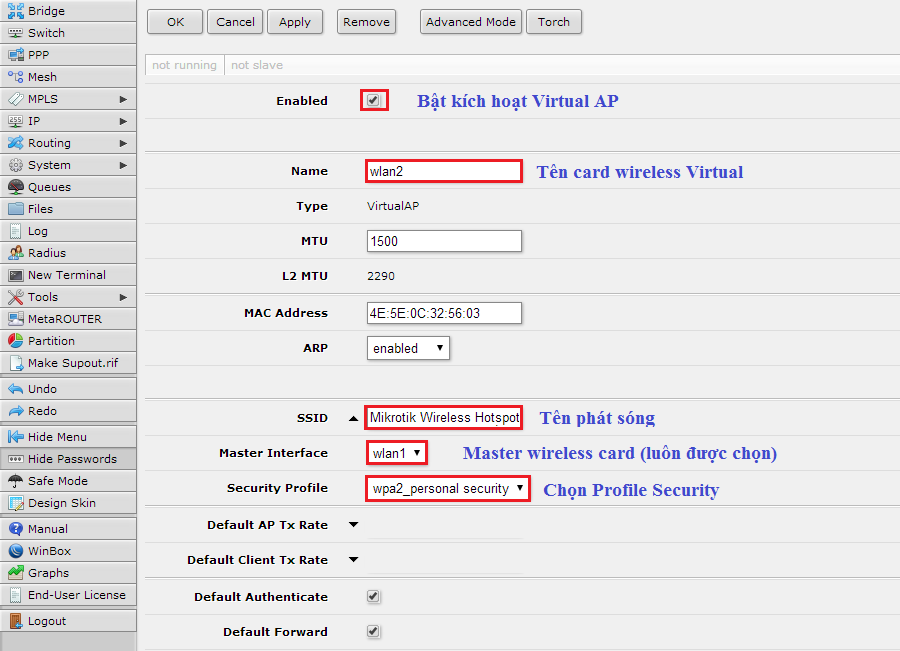Screen dimensions: 900x651
Task: Click into the SSID text field
Action: [443, 417]
